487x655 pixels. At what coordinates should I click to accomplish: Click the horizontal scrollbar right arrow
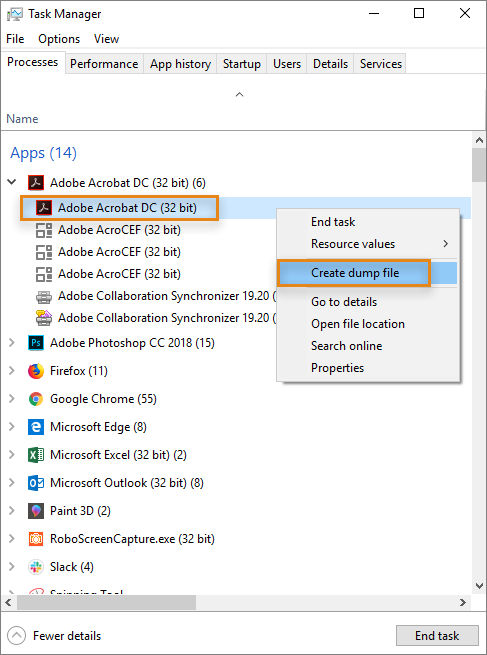(x=463, y=602)
